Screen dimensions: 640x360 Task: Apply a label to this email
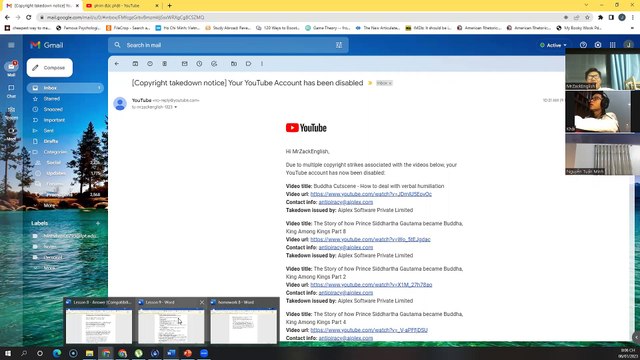click(x=249, y=64)
